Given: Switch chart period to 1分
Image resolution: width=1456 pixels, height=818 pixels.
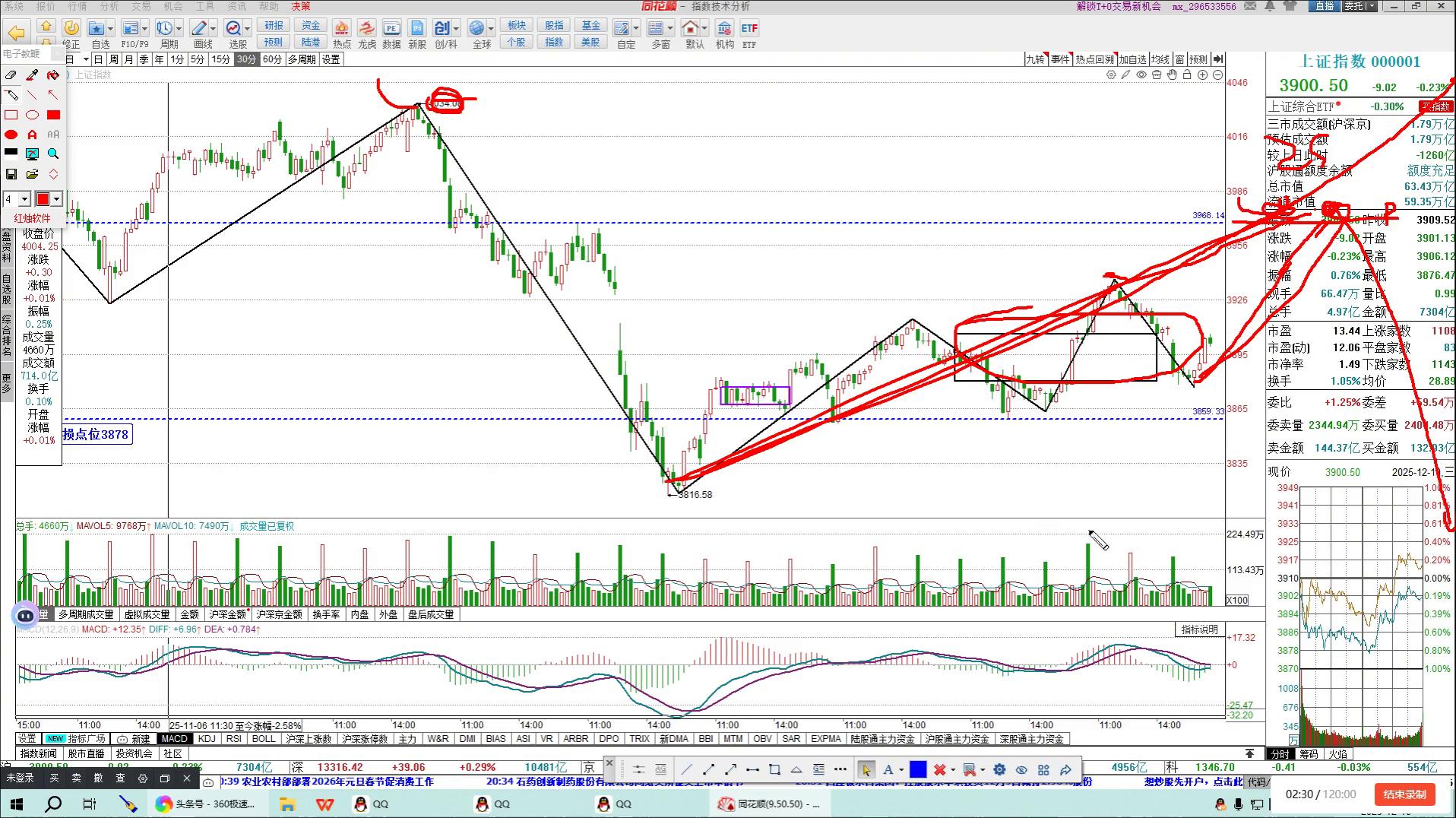Looking at the screenshot, I should tap(177, 59).
